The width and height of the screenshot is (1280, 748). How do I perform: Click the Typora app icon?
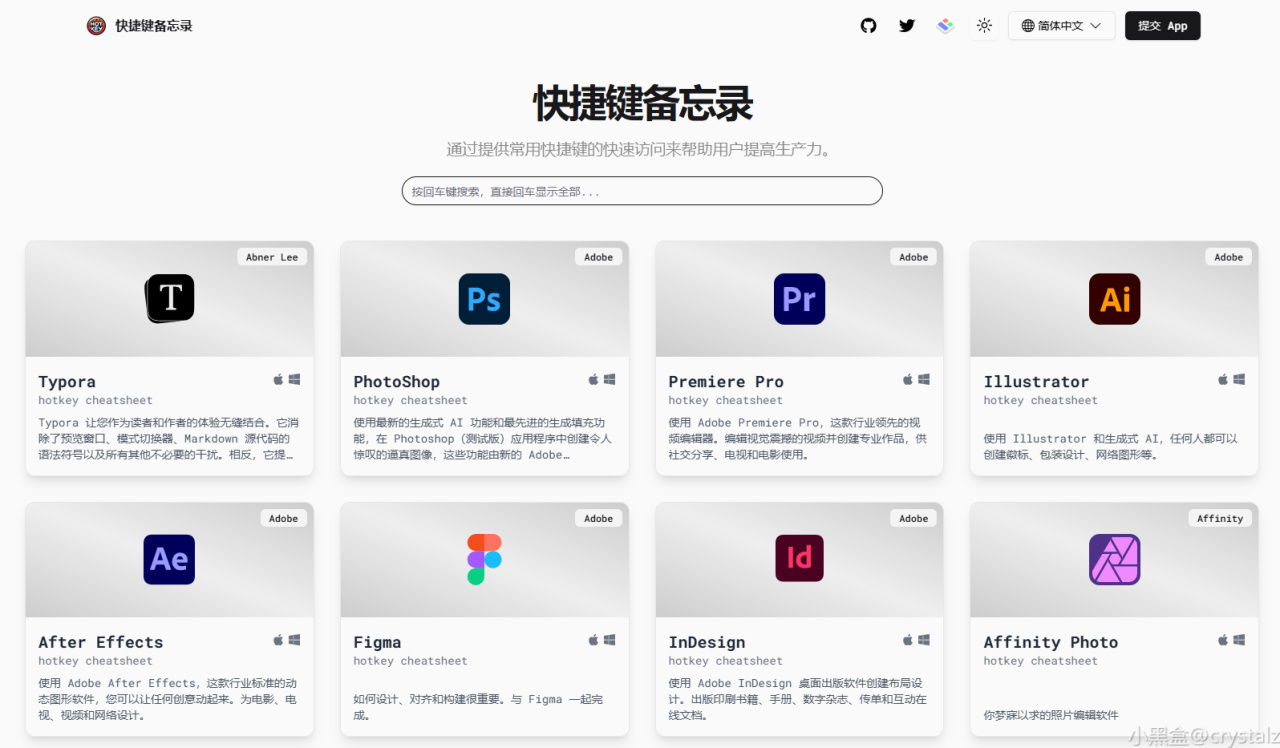(x=170, y=299)
